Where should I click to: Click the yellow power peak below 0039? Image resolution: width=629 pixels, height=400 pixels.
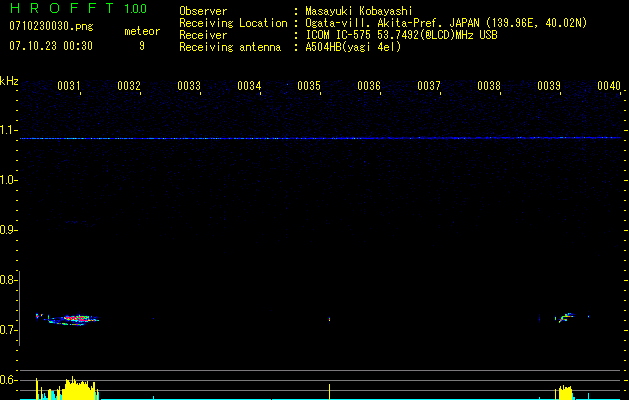point(565,392)
